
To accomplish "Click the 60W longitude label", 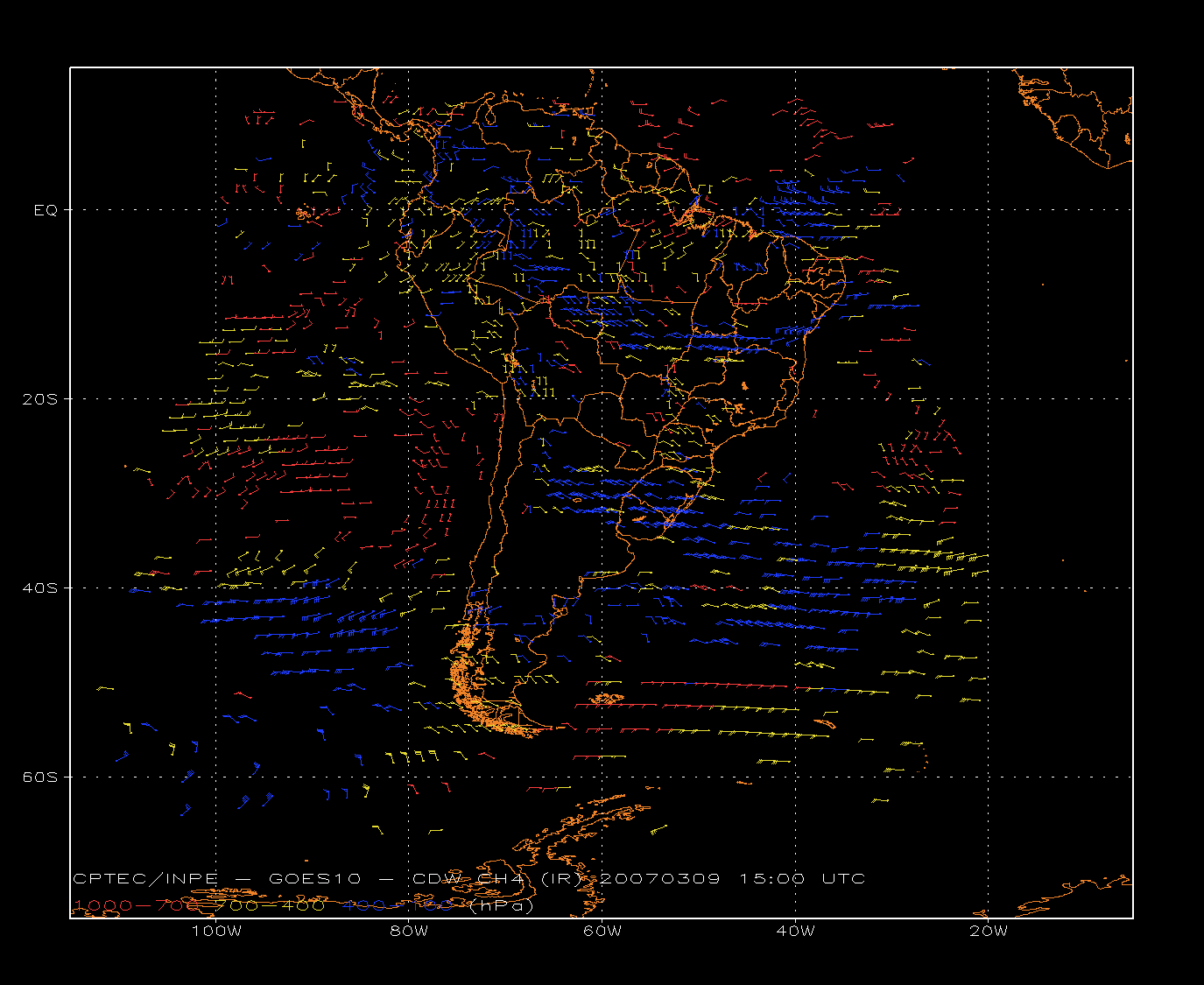I will [x=602, y=931].
